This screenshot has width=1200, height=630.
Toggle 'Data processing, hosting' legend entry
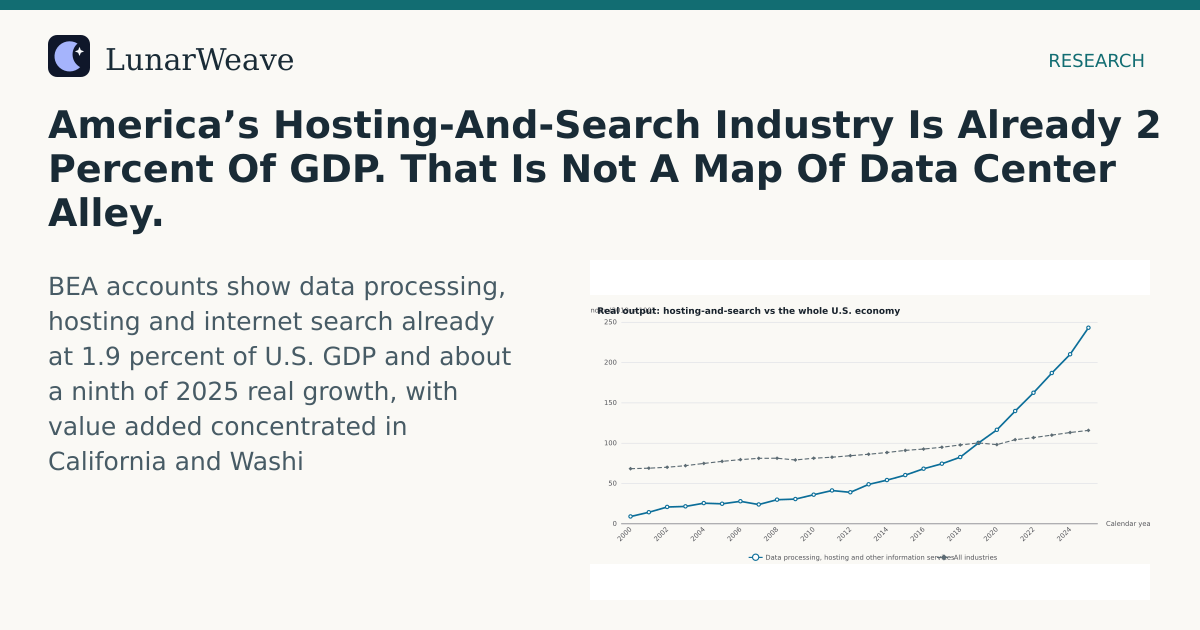pos(850,557)
